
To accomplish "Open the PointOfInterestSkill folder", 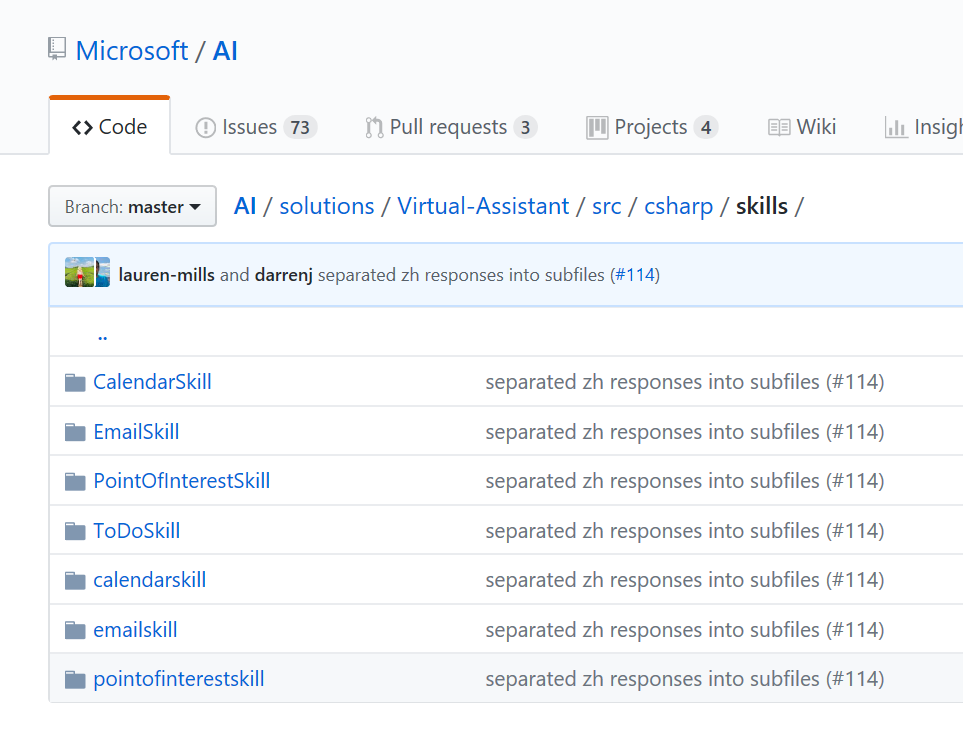I will coord(182,481).
